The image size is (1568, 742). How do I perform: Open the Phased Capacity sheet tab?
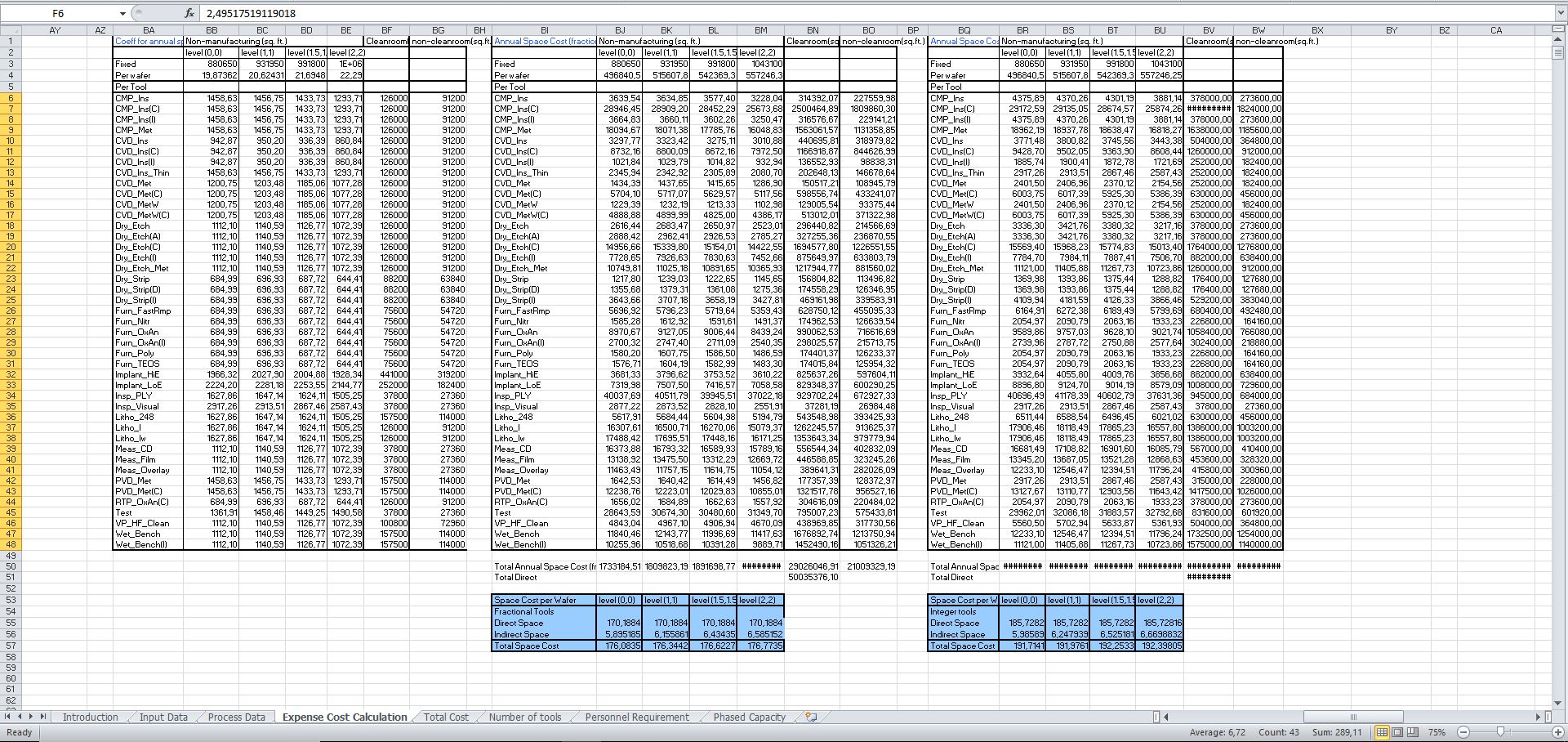pos(749,717)
